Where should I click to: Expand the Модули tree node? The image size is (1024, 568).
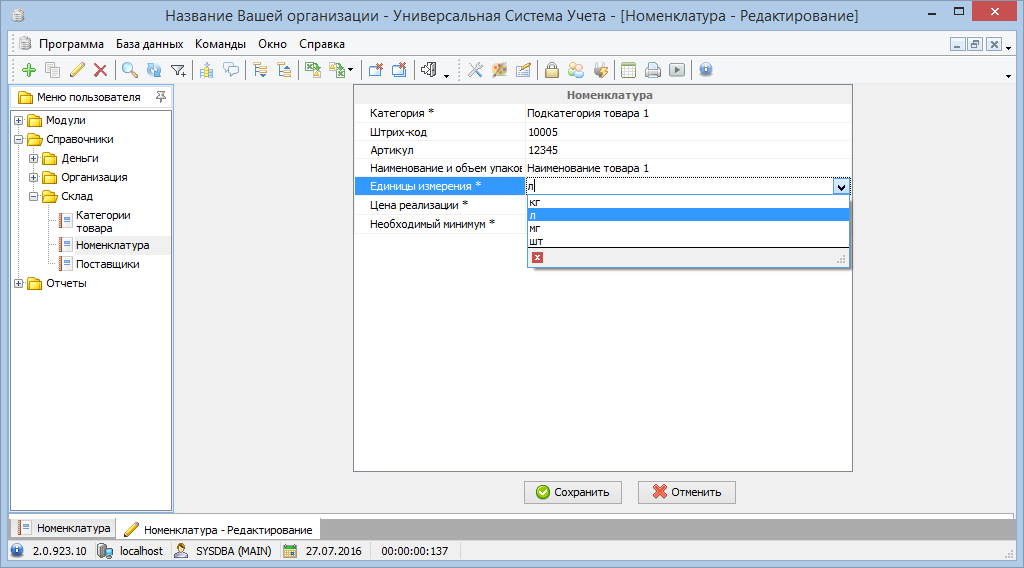click(19, 120)
